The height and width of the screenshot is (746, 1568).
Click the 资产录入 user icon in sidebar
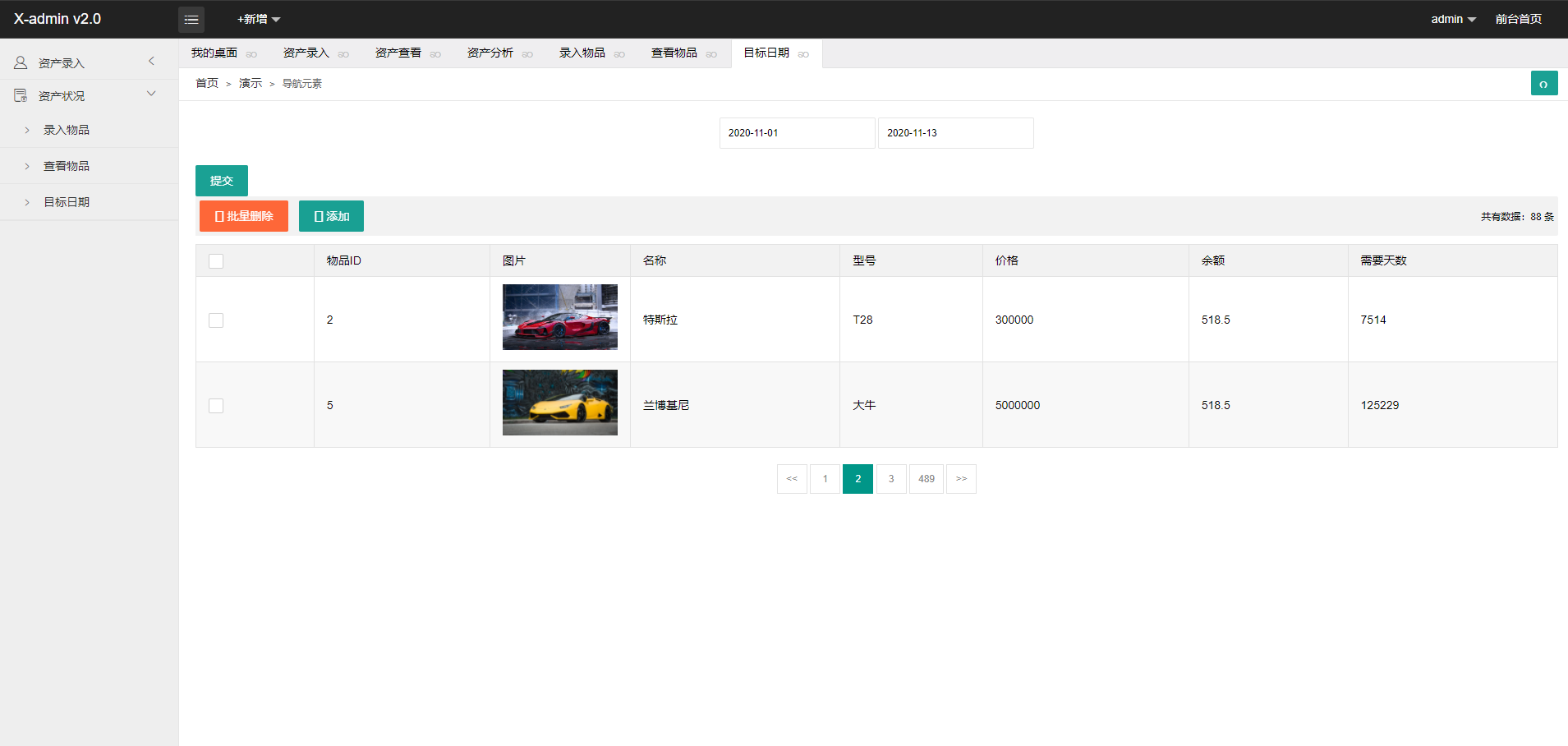point(21,62)
